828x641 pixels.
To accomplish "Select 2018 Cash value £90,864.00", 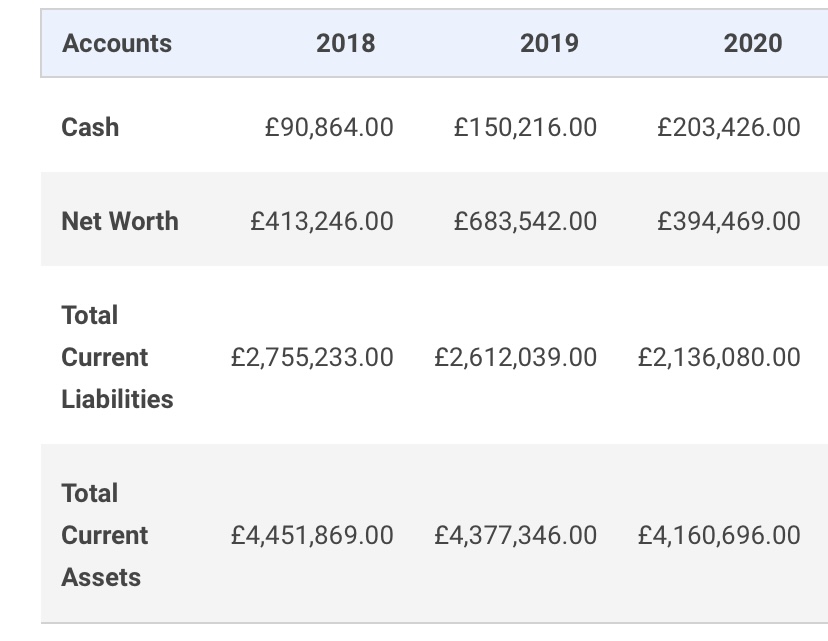I will [329, 127].
